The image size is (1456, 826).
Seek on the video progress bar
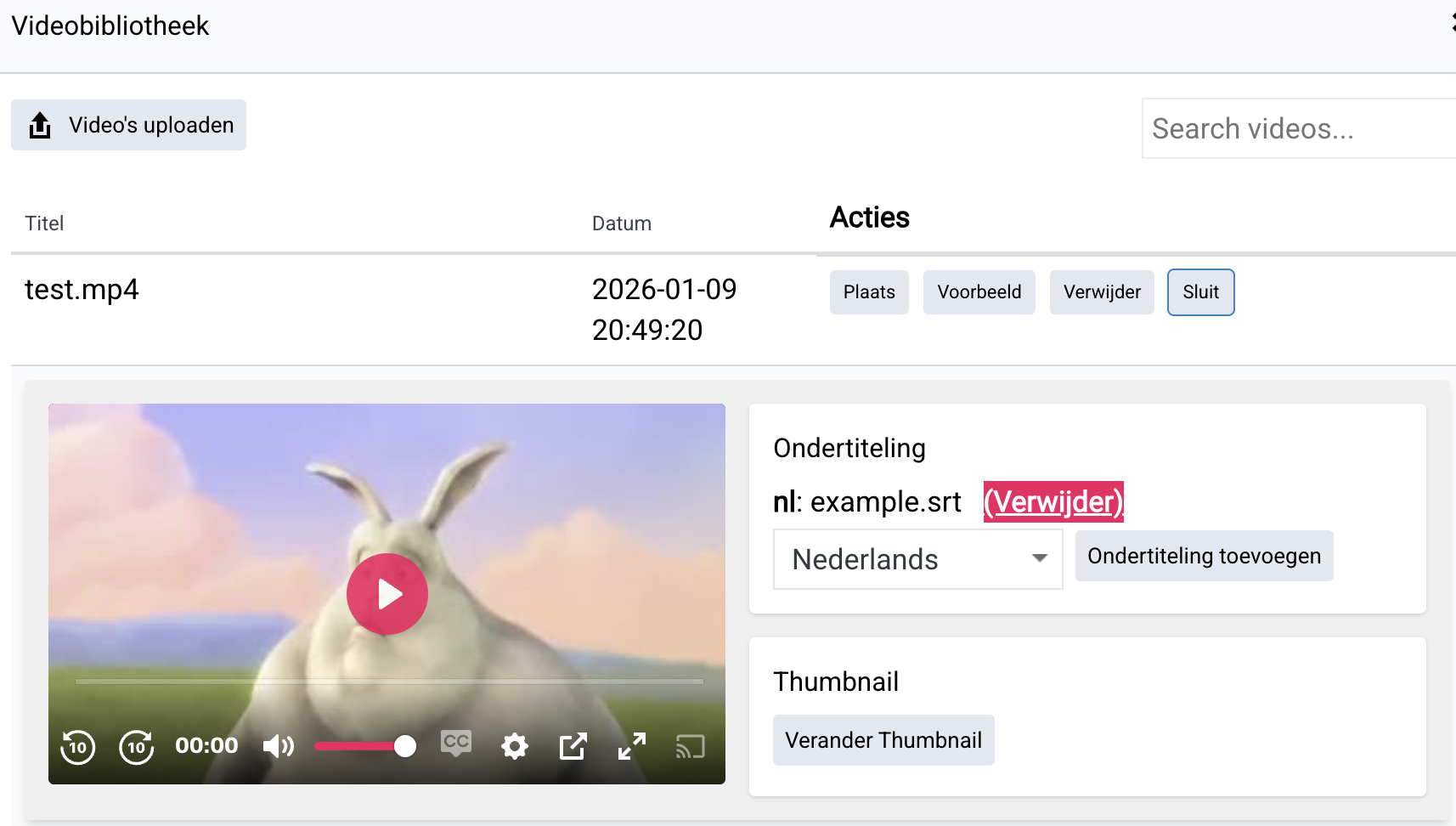(x=389, y=682)
